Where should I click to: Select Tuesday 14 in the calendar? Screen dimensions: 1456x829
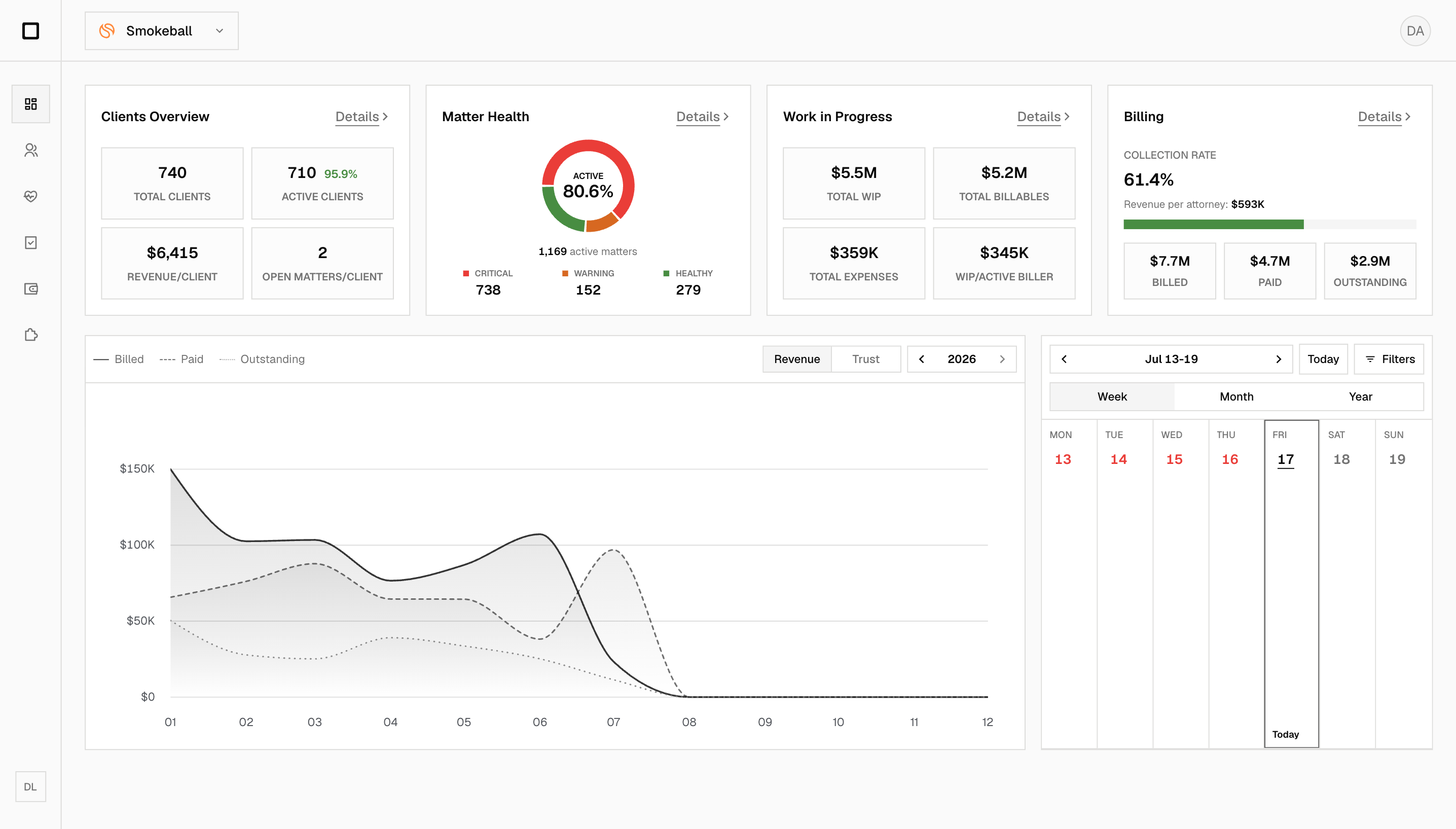click(1125, 584)
